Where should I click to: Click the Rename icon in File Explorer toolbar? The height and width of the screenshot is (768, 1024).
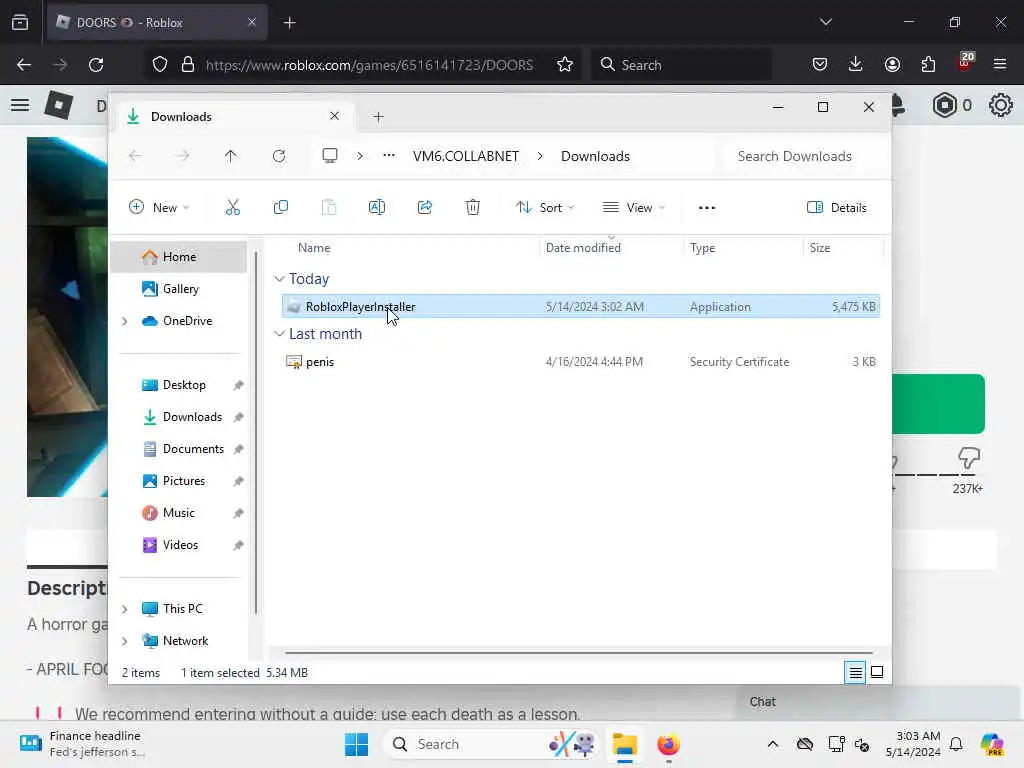377,208
